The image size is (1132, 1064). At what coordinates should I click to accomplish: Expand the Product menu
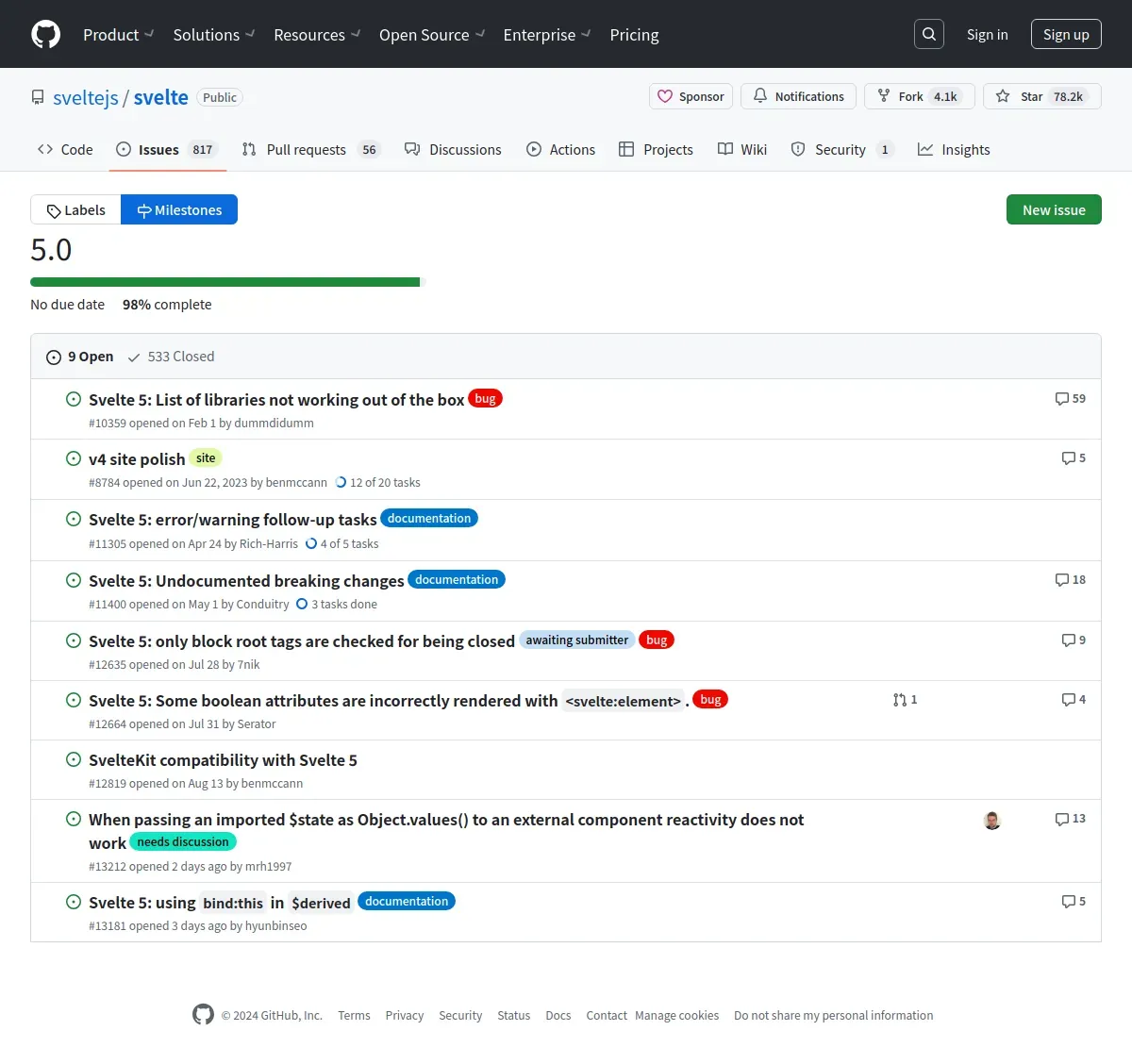pyautogui.click(x=118, y=35)
